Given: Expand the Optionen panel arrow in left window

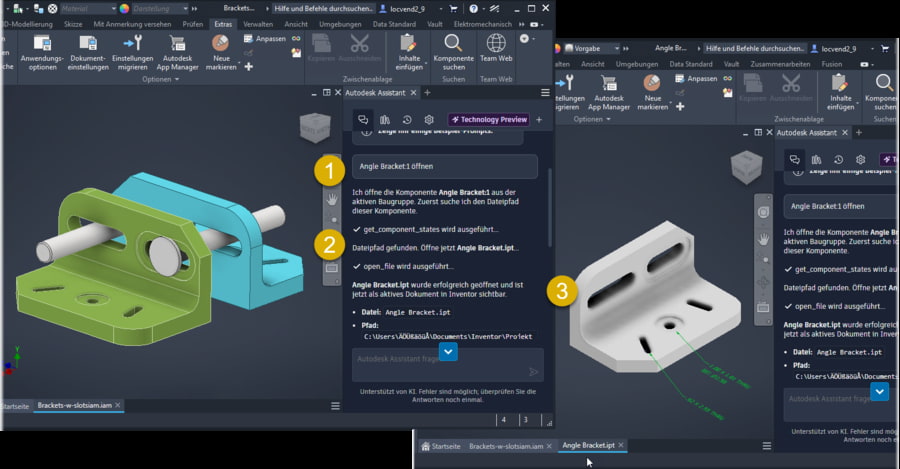Looking at the screenshot, I should pos(177,79).
